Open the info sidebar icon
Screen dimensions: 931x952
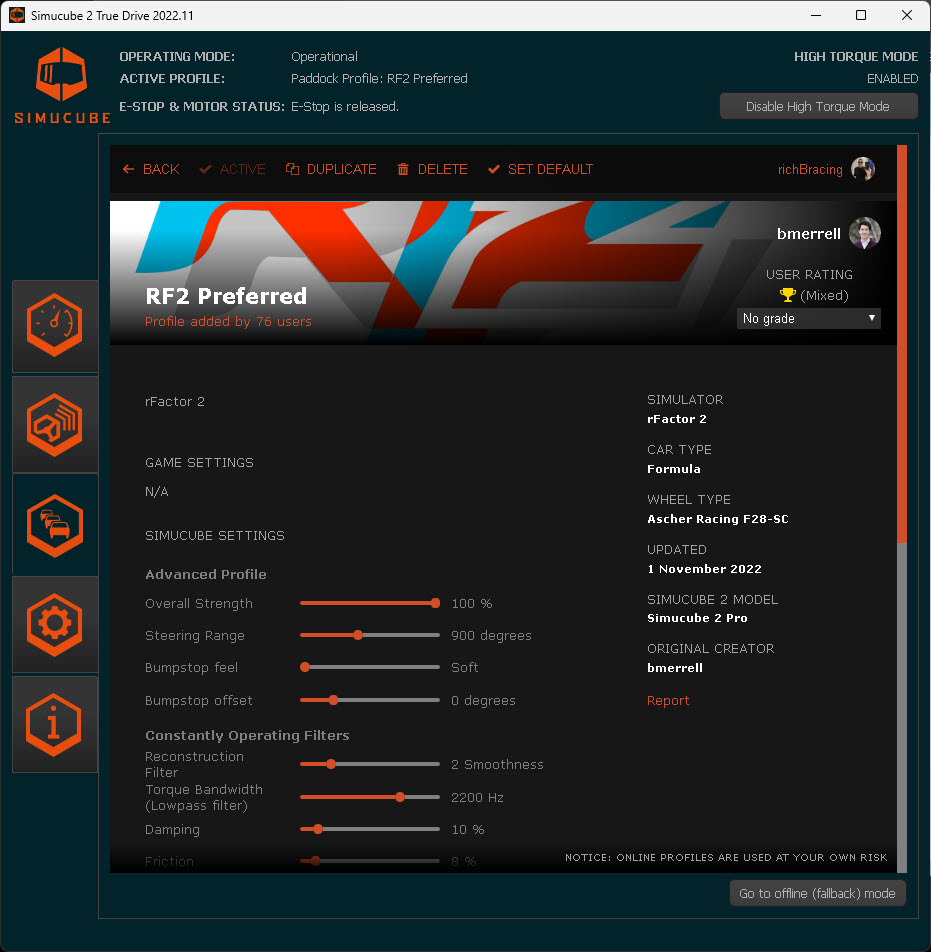pos(55,724)
